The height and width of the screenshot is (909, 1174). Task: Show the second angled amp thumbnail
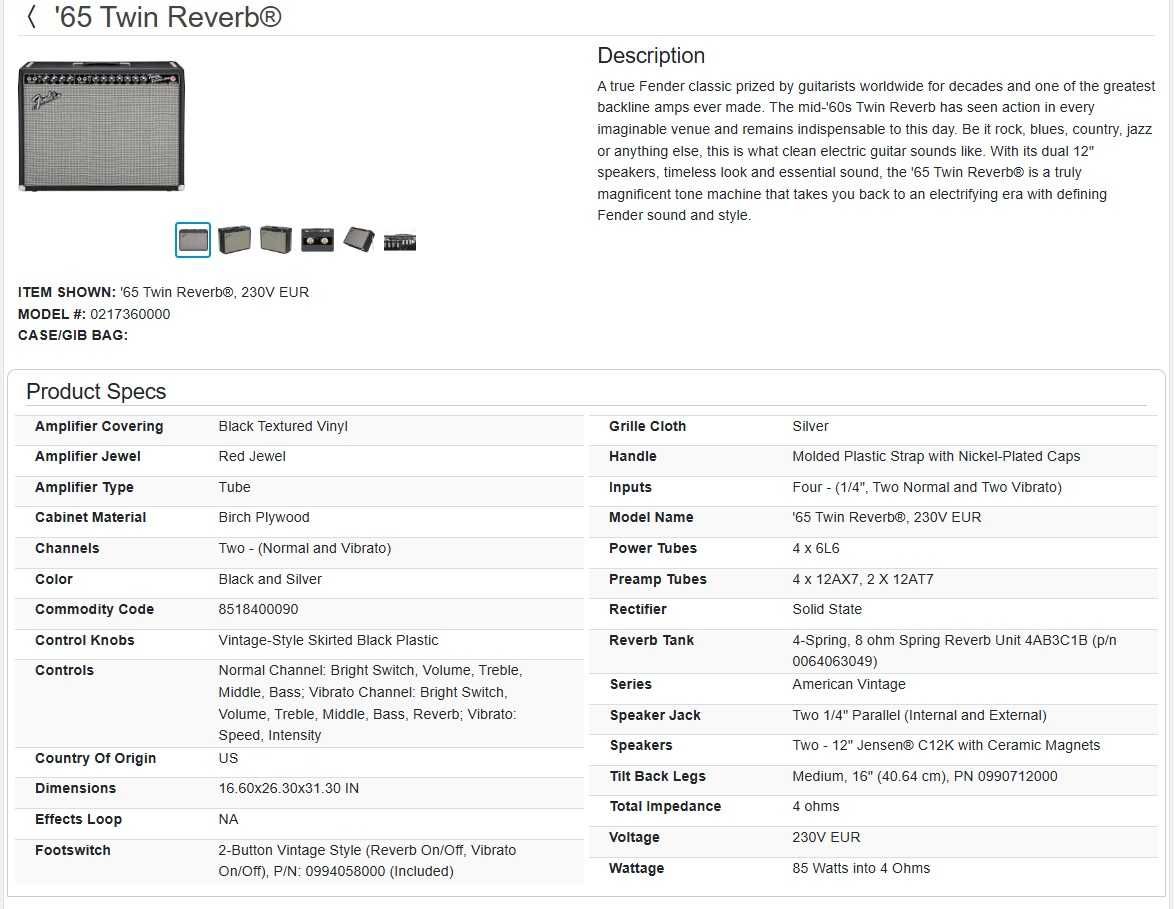pyautogui.click(x=234, y=240)
